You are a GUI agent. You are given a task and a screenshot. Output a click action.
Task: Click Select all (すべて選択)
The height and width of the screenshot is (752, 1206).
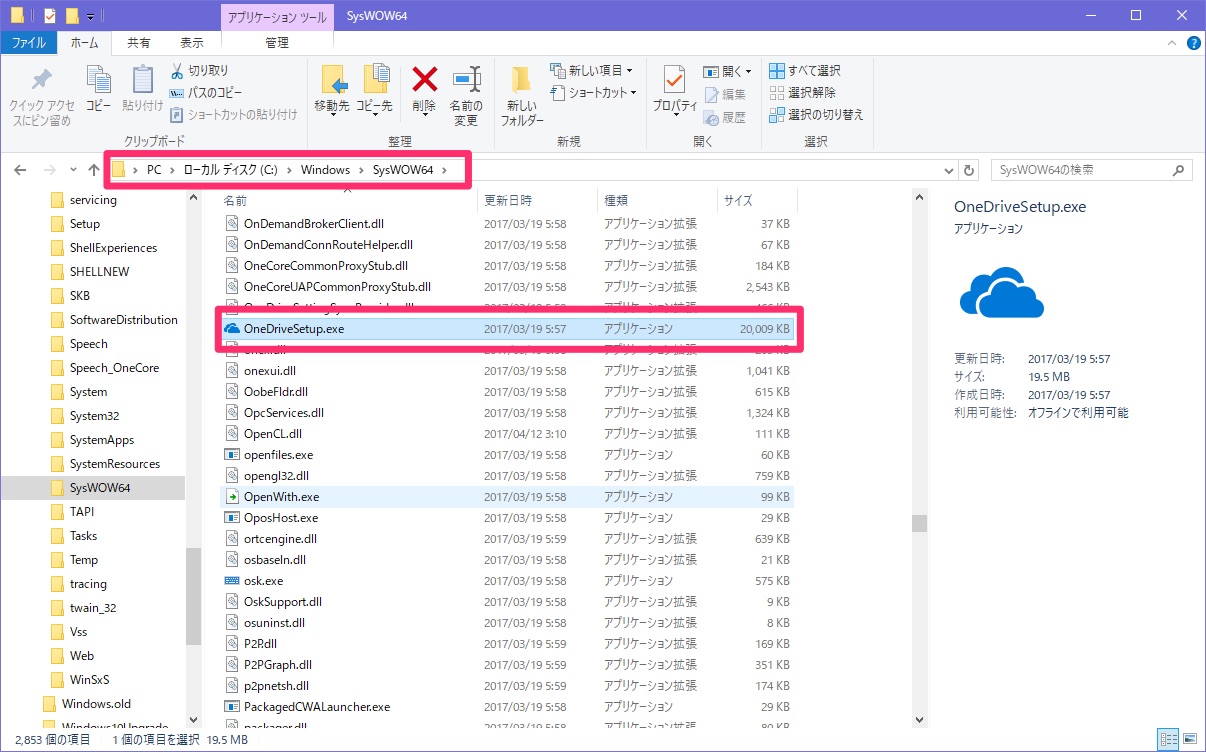coord(805,71)
